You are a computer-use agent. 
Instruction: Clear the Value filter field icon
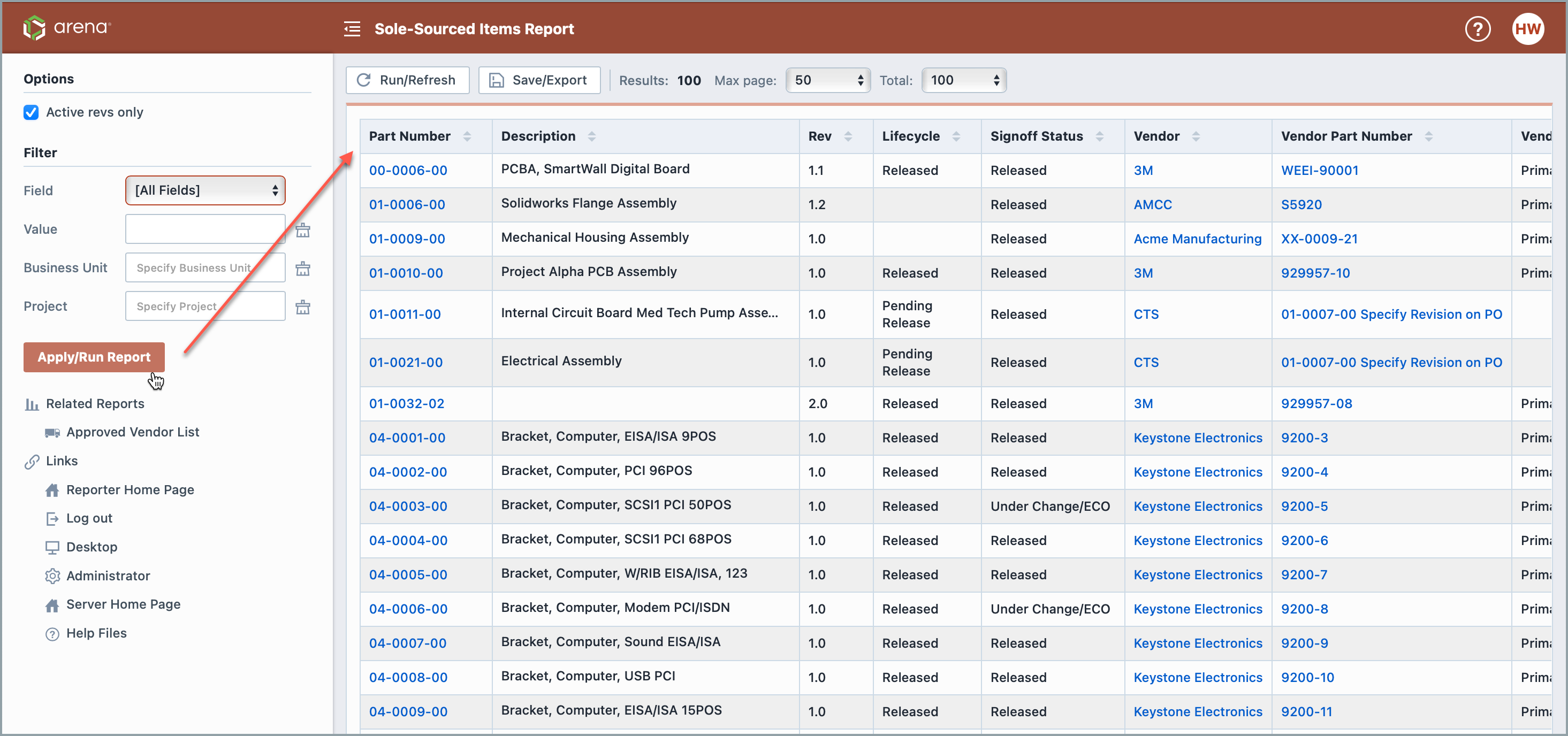(x=302, y=230)
